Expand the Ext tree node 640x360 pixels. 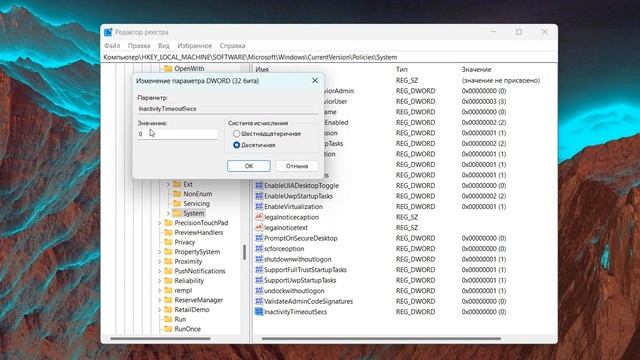point(168,184)
